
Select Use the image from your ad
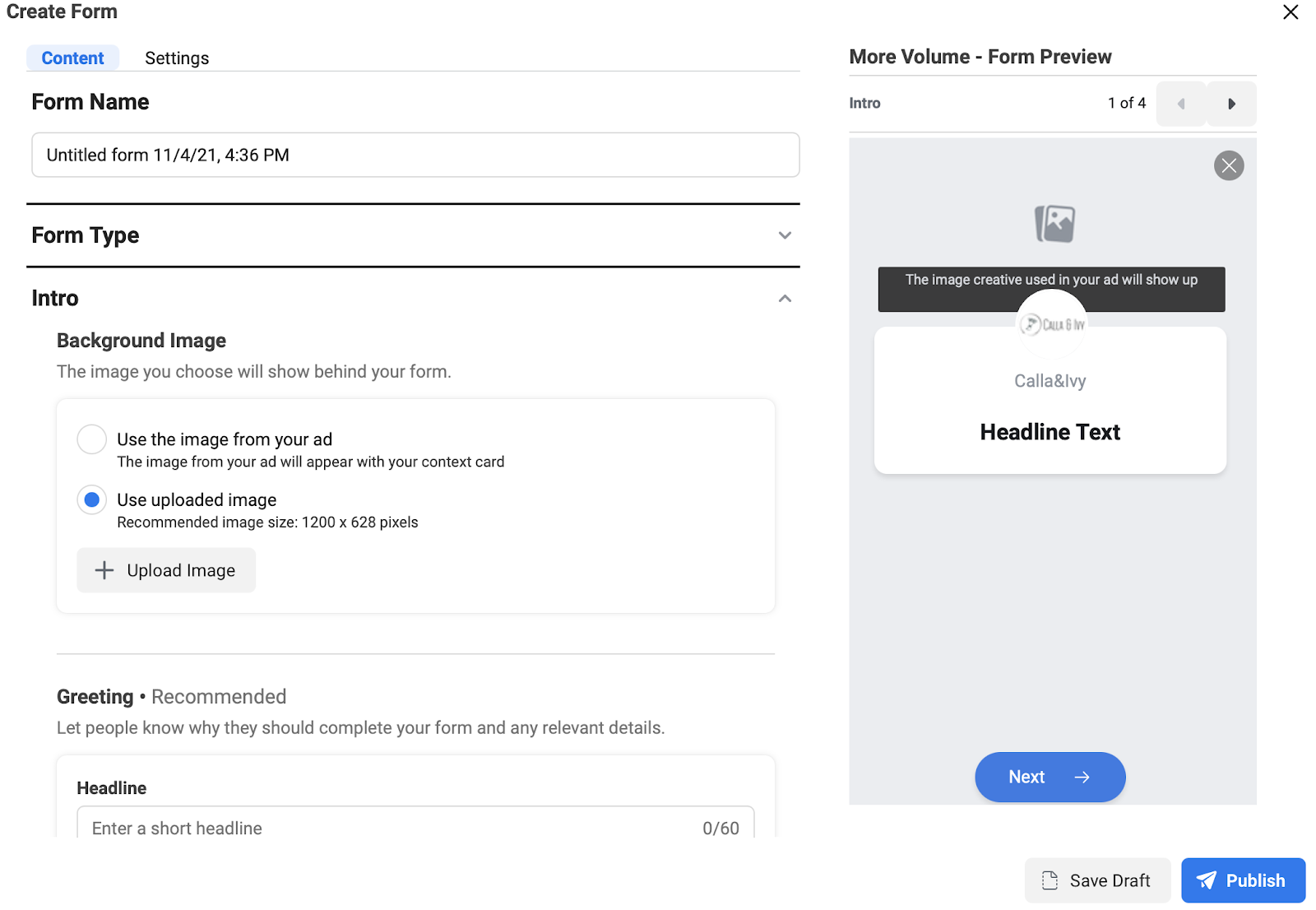pos(91,439)
